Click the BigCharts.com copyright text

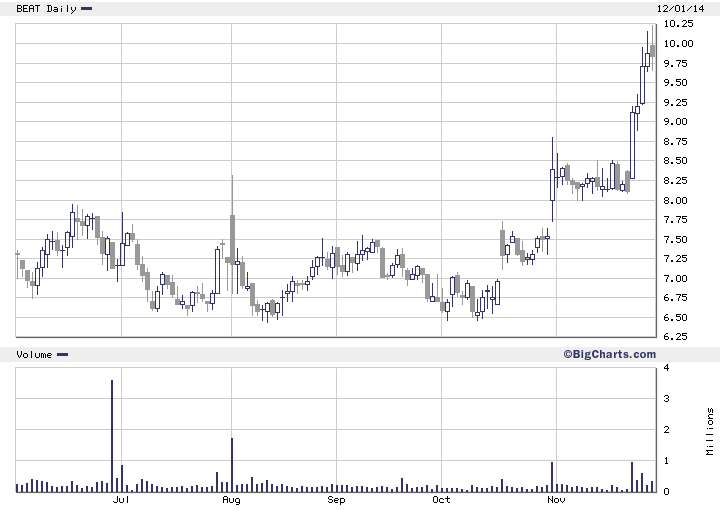tap(610, 354)
